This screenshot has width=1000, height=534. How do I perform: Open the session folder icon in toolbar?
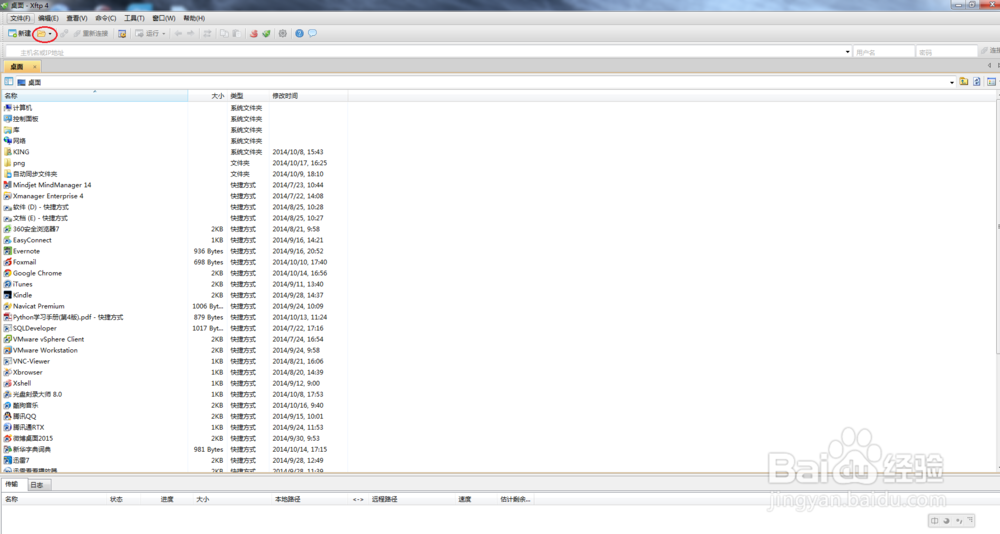tap(41, 33)
